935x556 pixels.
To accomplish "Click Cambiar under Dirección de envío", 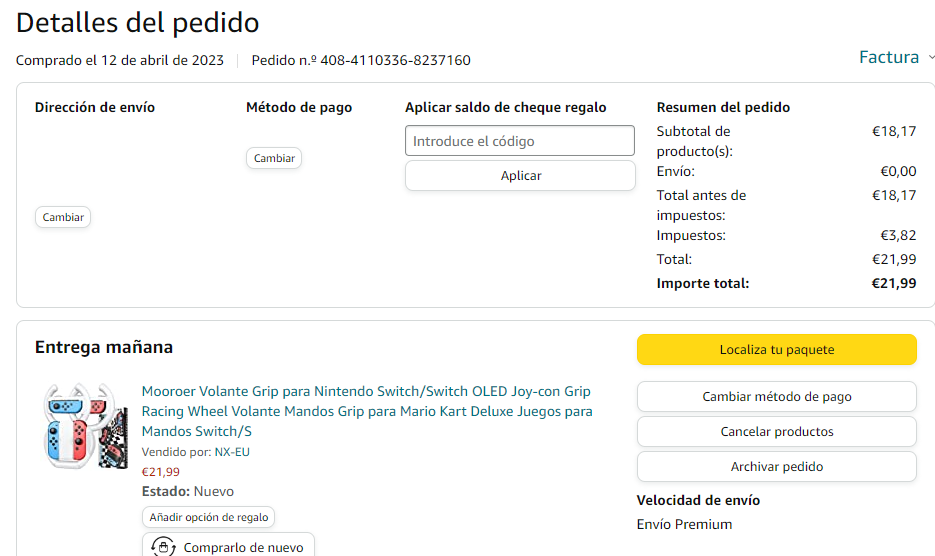I will (63, 217).
